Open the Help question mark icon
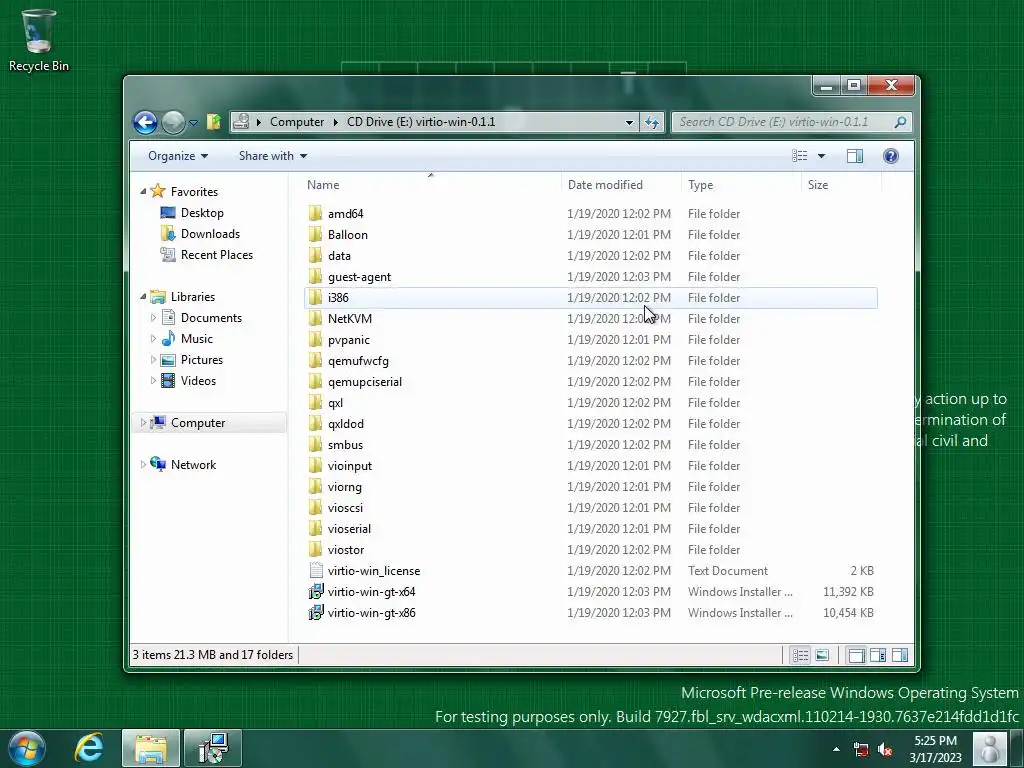The height and width of the screenshot is (768, 1024). [x=891, y=155]
